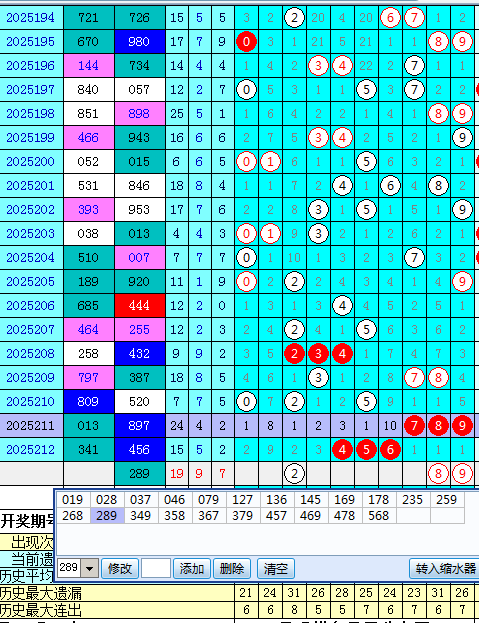Screen dimensions: 479x623
Task: Select combination 568 in the number list
Action: tap(379, 515)
